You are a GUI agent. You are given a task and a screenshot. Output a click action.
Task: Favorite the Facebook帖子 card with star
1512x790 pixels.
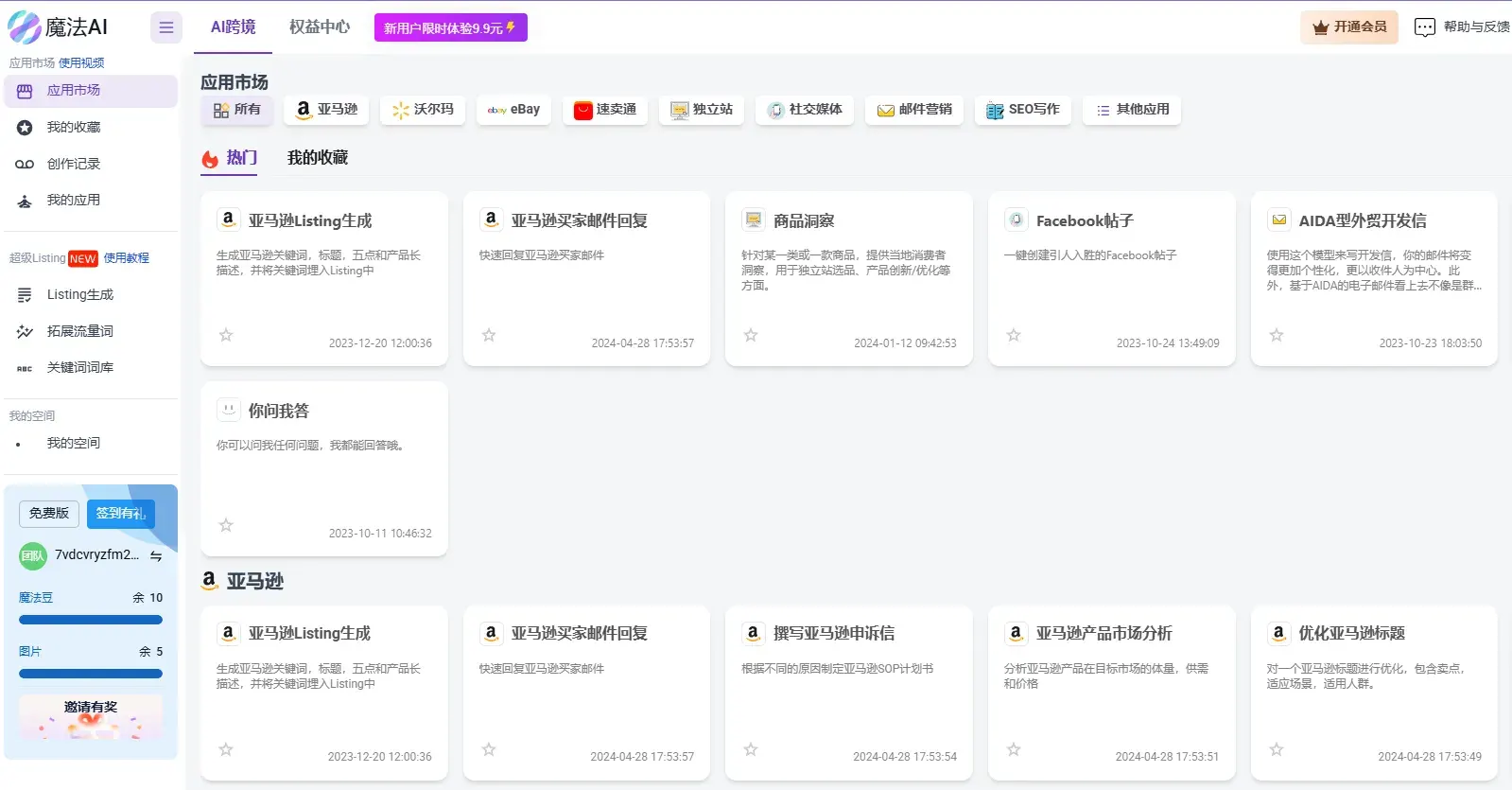click(1014, 335)
